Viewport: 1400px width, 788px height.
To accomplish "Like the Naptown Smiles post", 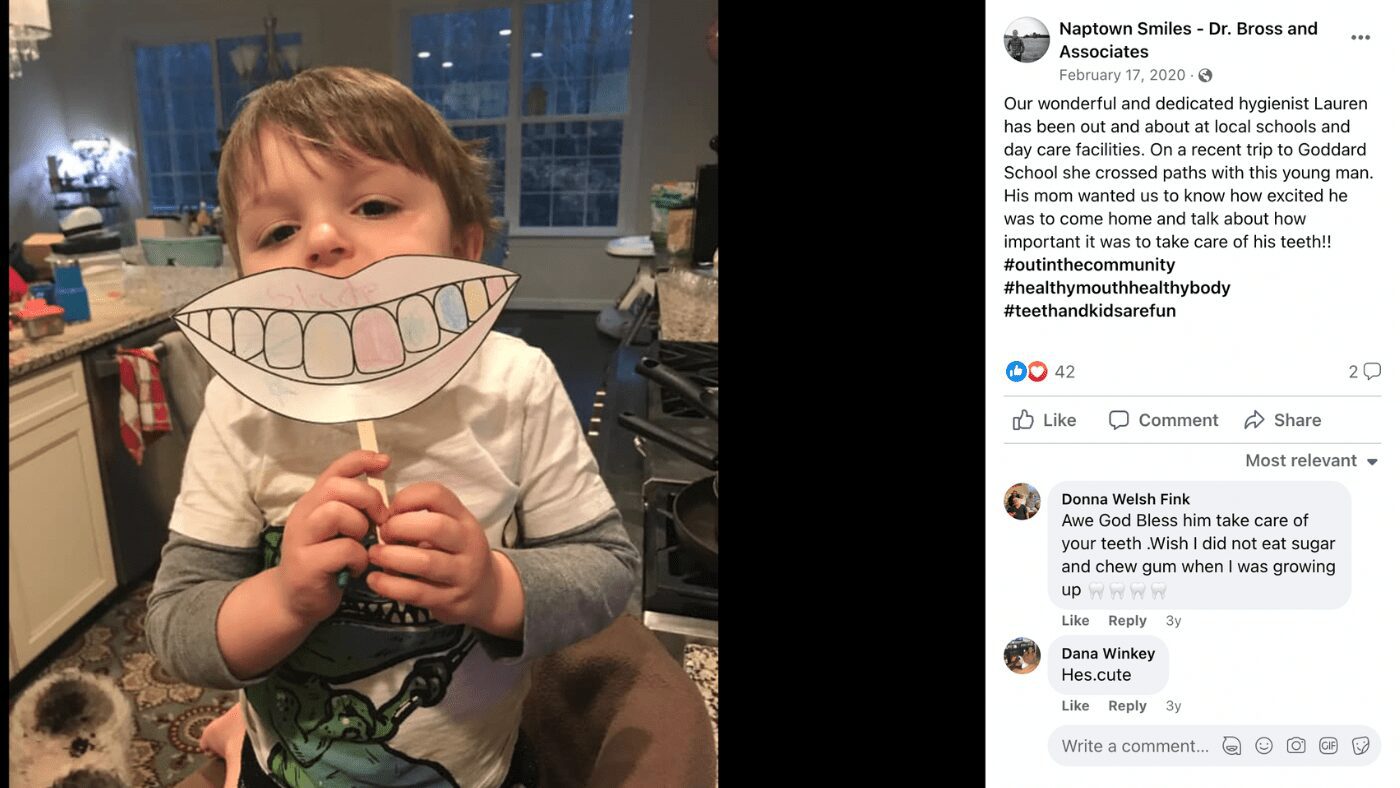I will coord(1044,420).
